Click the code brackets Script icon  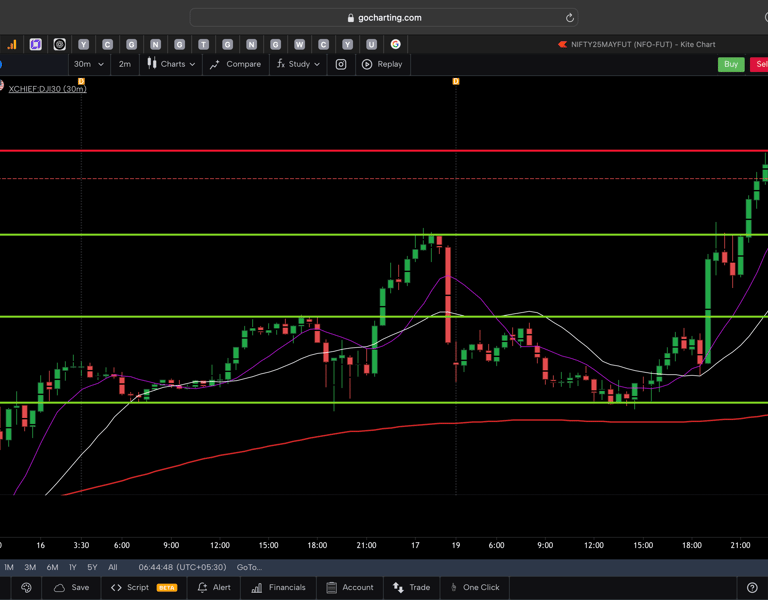coord(116,588)
